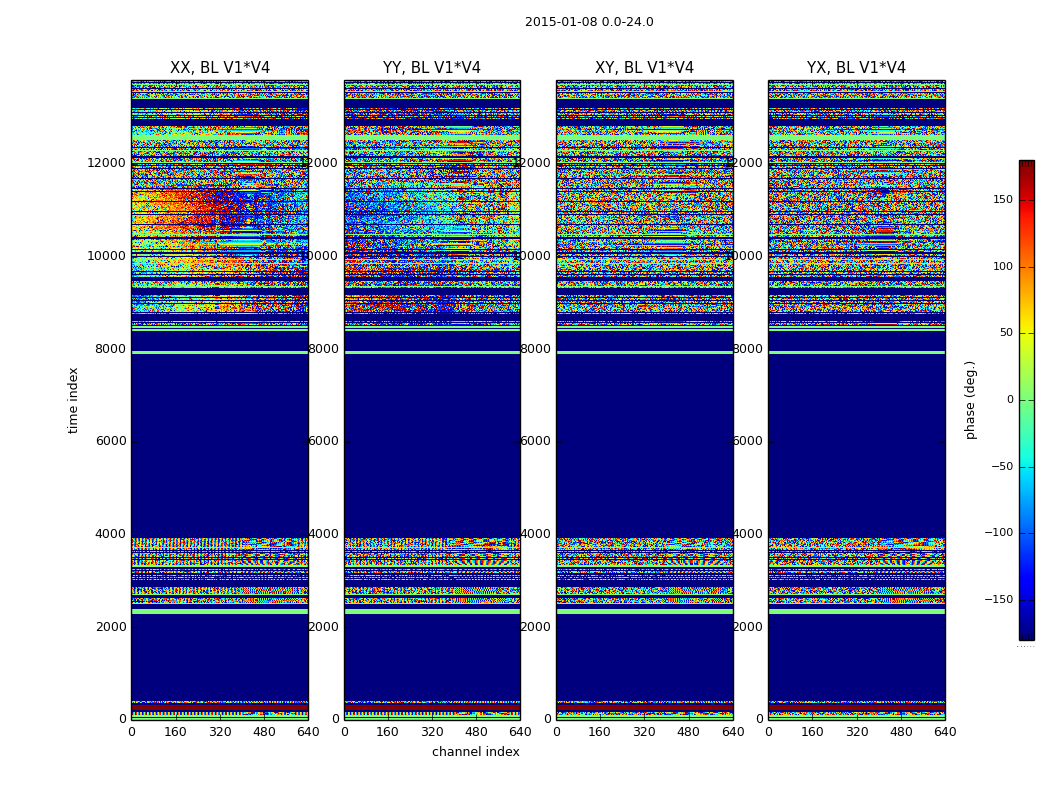
Task: Click the 12000 y-axis tick of the XX panel
Action: coord(106,163)
